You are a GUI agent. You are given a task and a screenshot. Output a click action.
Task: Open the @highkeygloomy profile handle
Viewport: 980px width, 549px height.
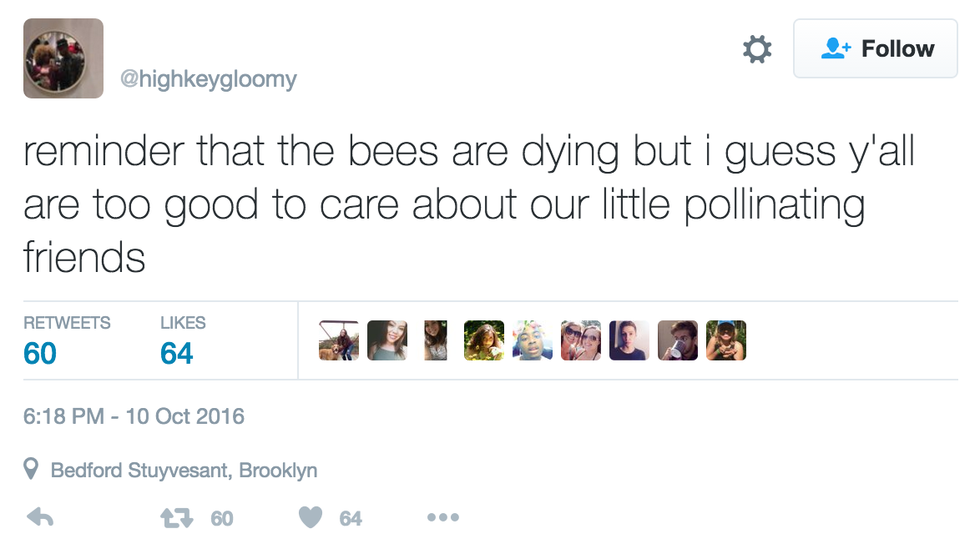click(x=208, y=78)
